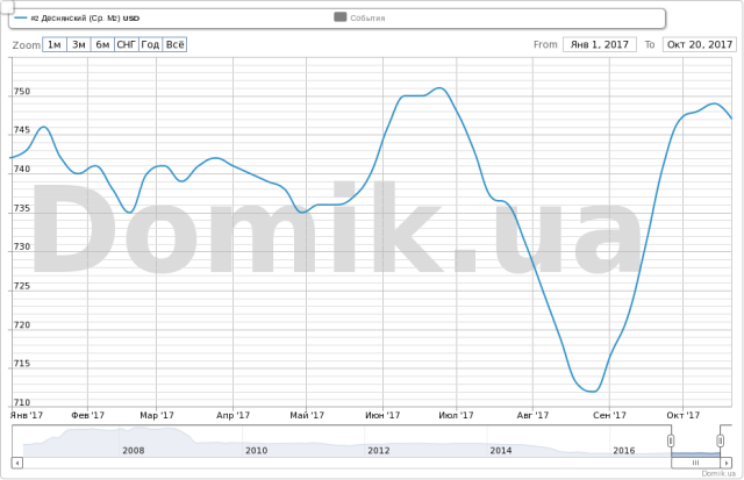
Task: Click 2010 in the navigator timeline
Action: pos(256,450)
